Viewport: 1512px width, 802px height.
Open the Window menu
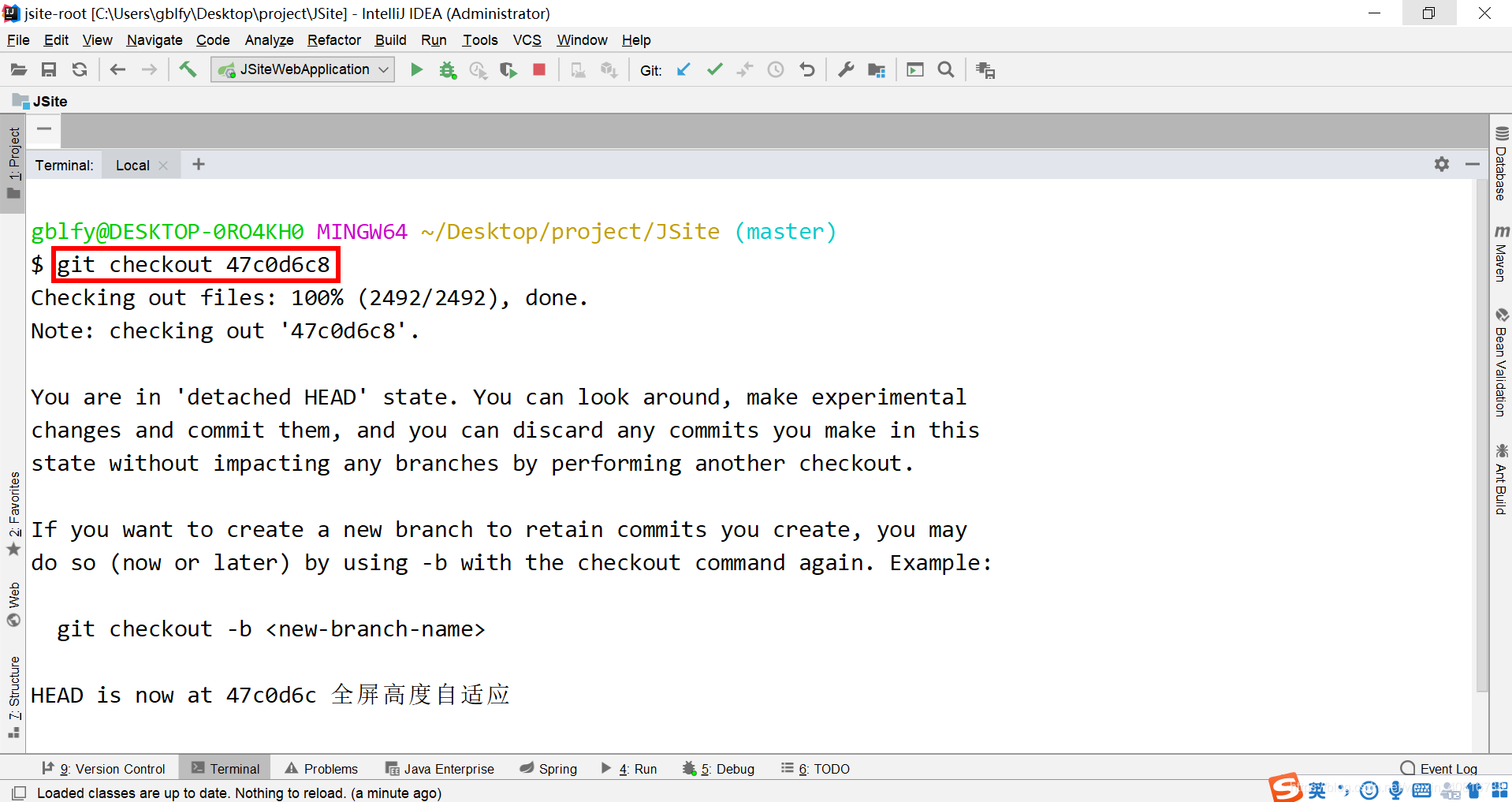click(x=582, y=40)
